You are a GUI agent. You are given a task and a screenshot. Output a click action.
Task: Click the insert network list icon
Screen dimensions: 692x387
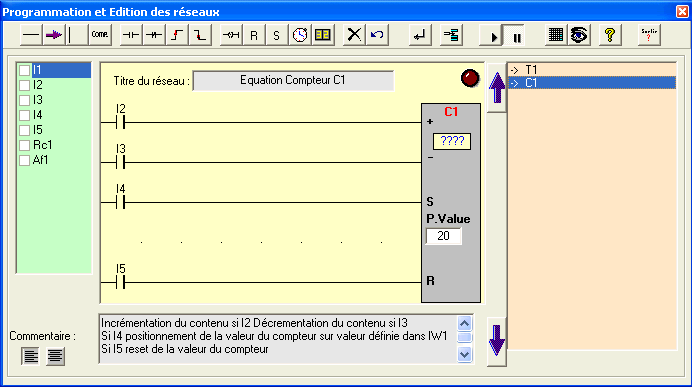click(451, 35)
